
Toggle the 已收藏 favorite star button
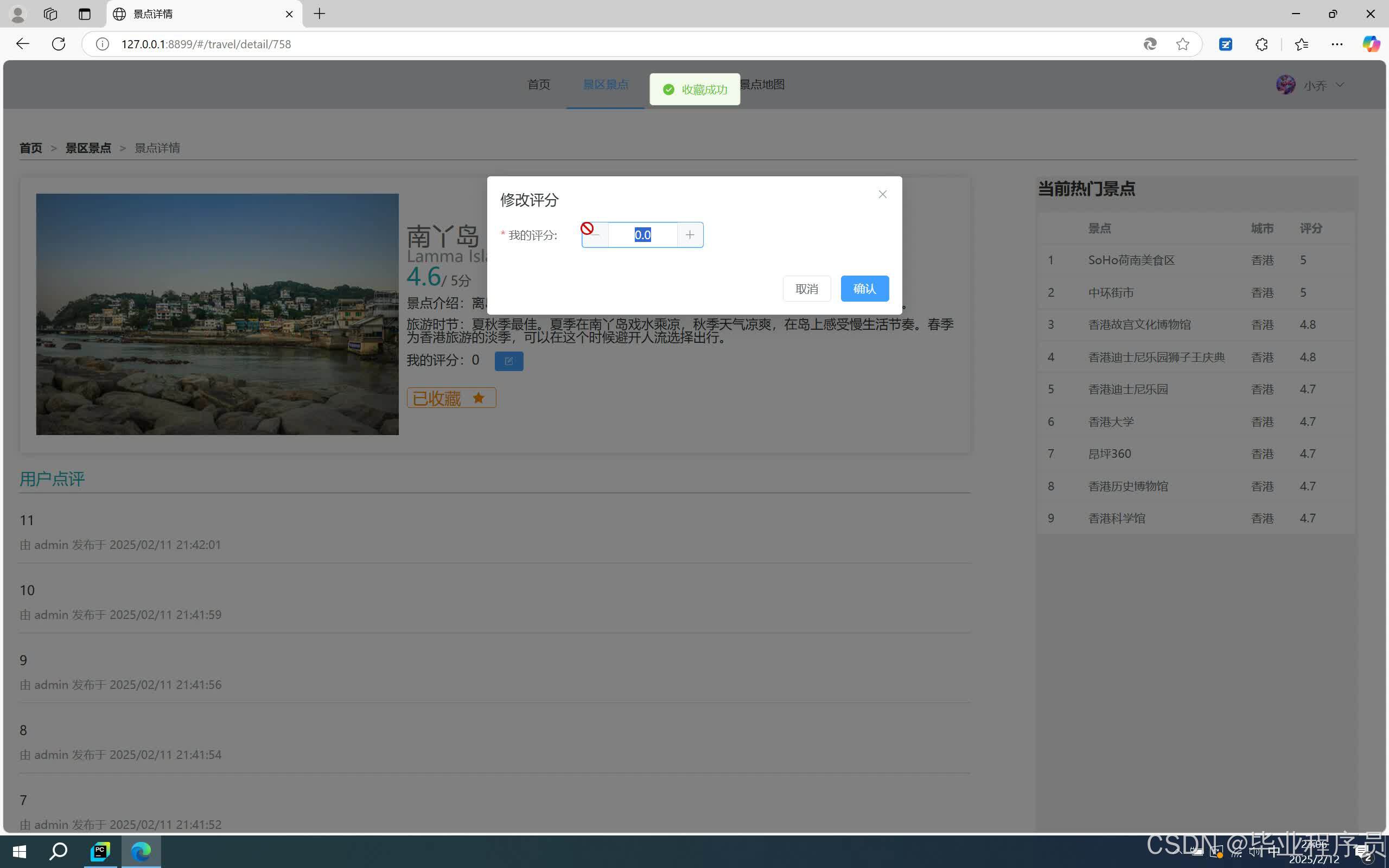[x=451, y=398]
